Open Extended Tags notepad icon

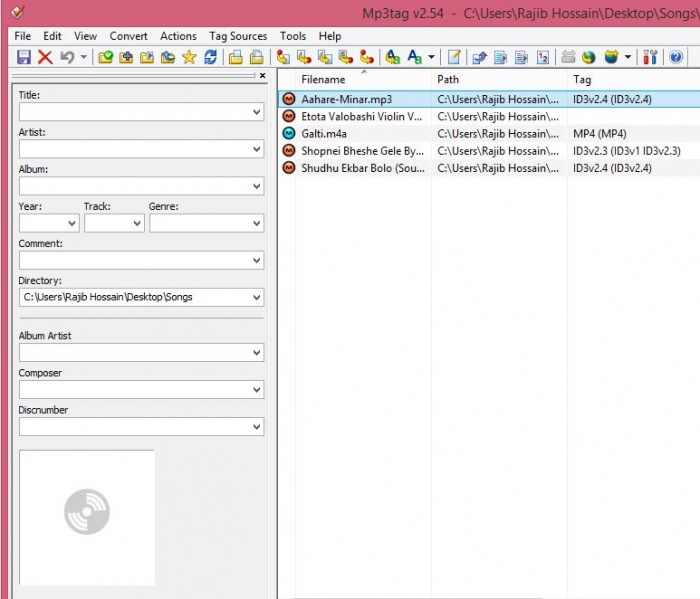pos(454,57)
